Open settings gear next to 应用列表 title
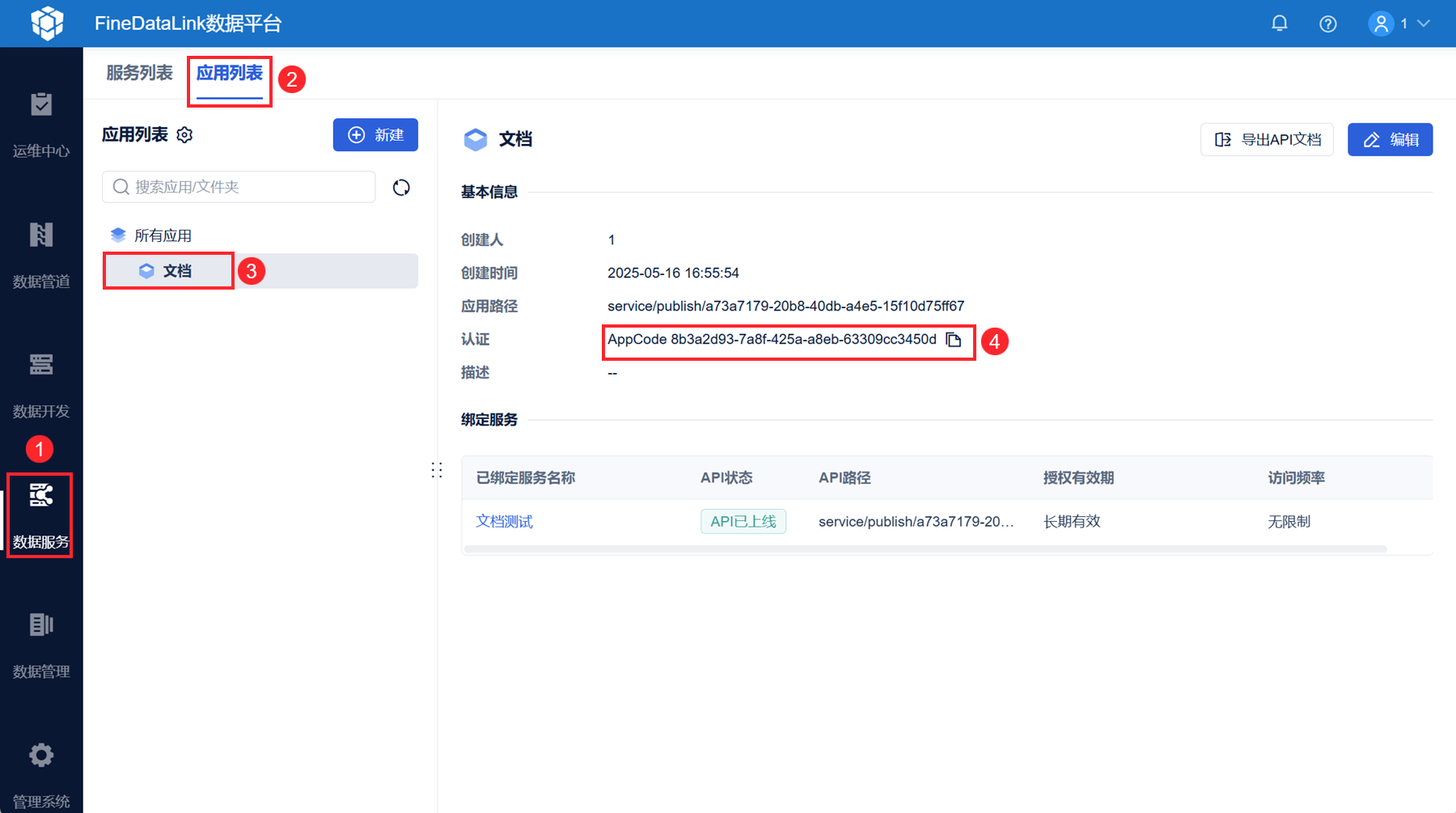1456x813 pixels. 185,135
